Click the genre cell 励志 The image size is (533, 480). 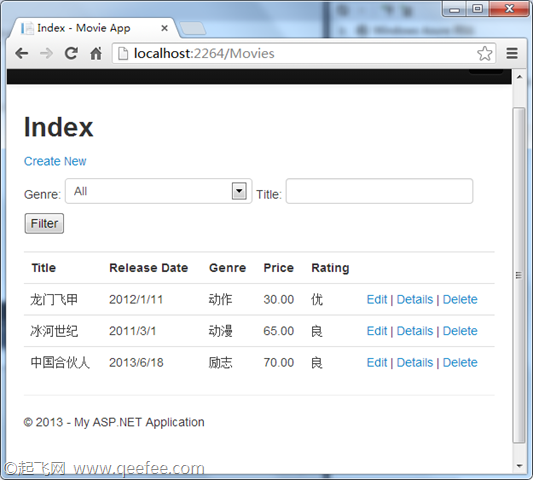(x=220, y=363)
